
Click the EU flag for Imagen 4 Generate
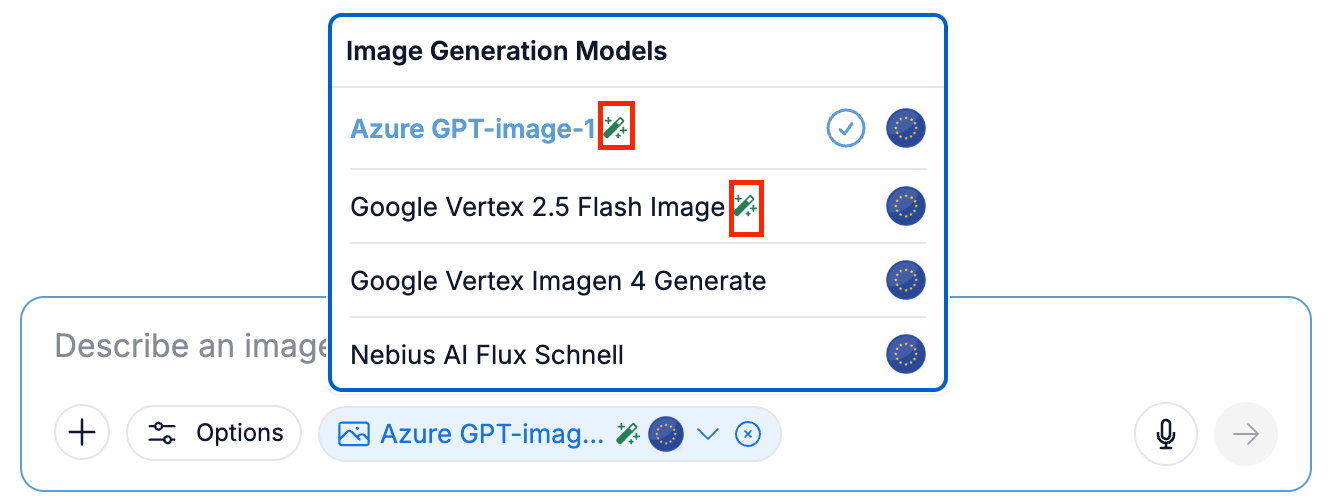(906, 281)
